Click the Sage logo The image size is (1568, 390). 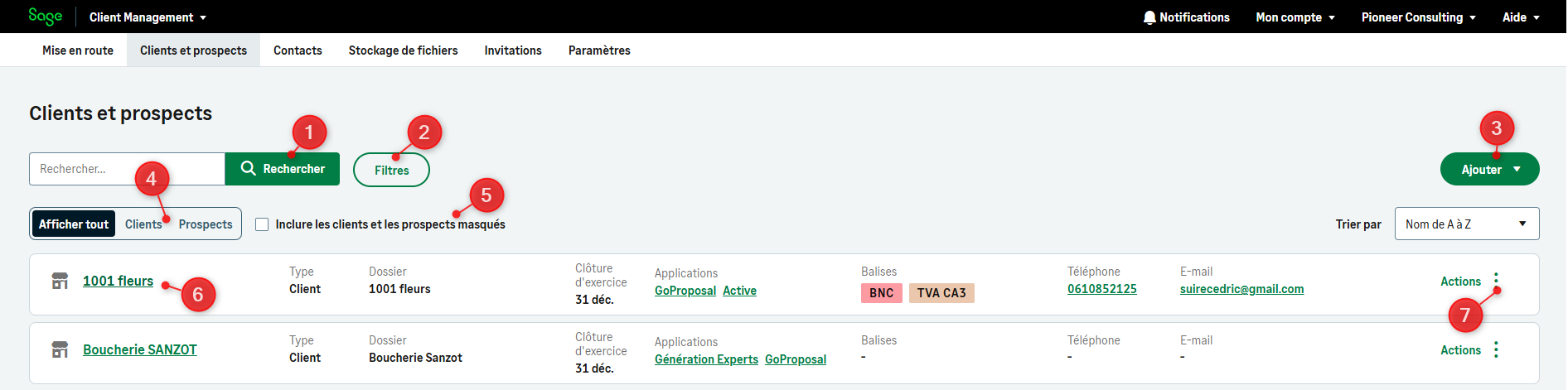[x=45, y=17]
